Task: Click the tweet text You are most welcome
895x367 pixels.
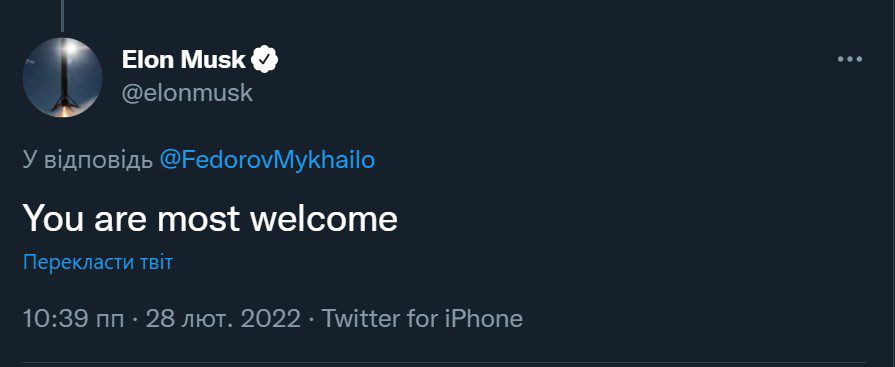Action: pyautogui.click(x=210, y=219)
